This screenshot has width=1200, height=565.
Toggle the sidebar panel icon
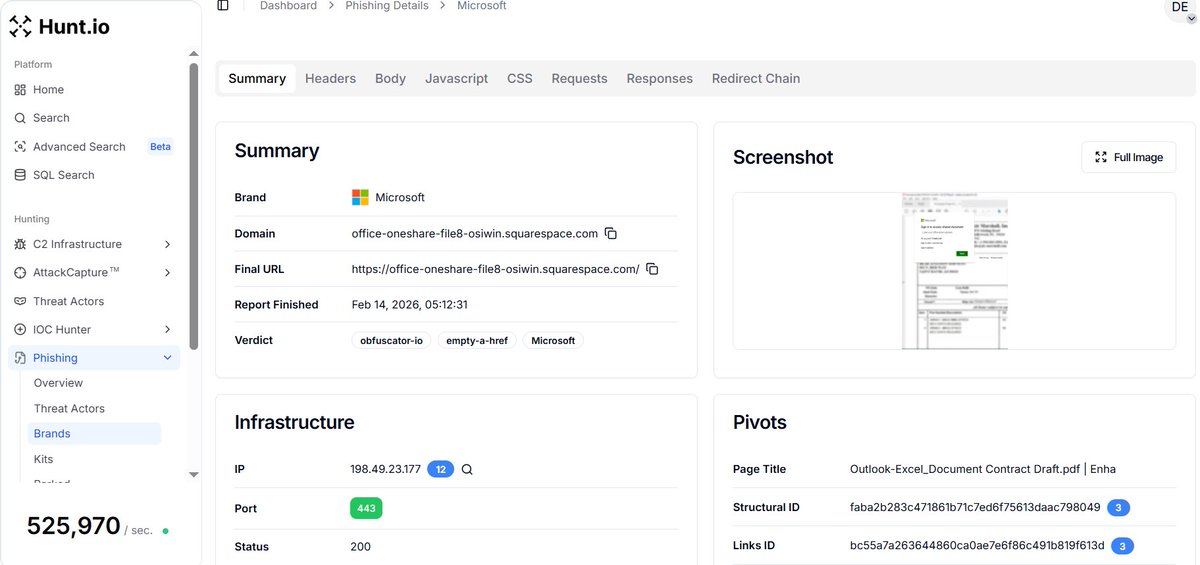(223, 6)
